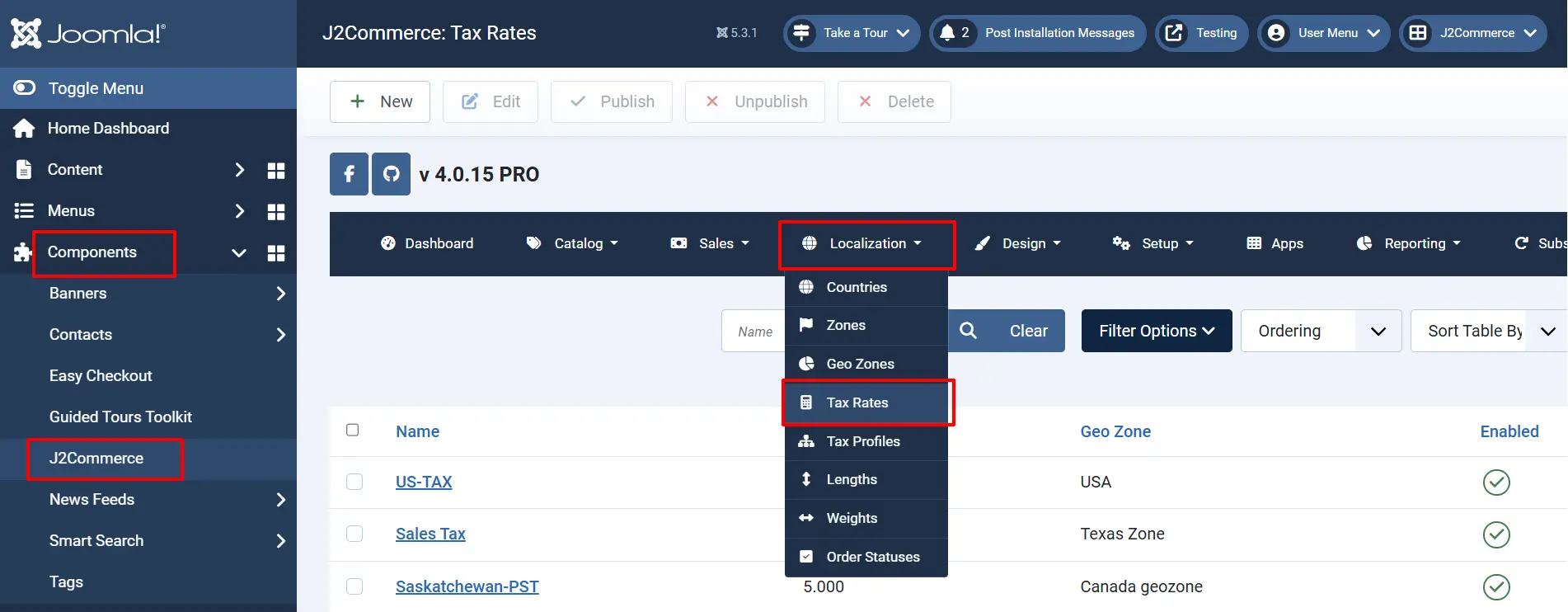Click the Joomla version 5.3.1 indicator
1568x612 pixels.
[x=736, y=33]
